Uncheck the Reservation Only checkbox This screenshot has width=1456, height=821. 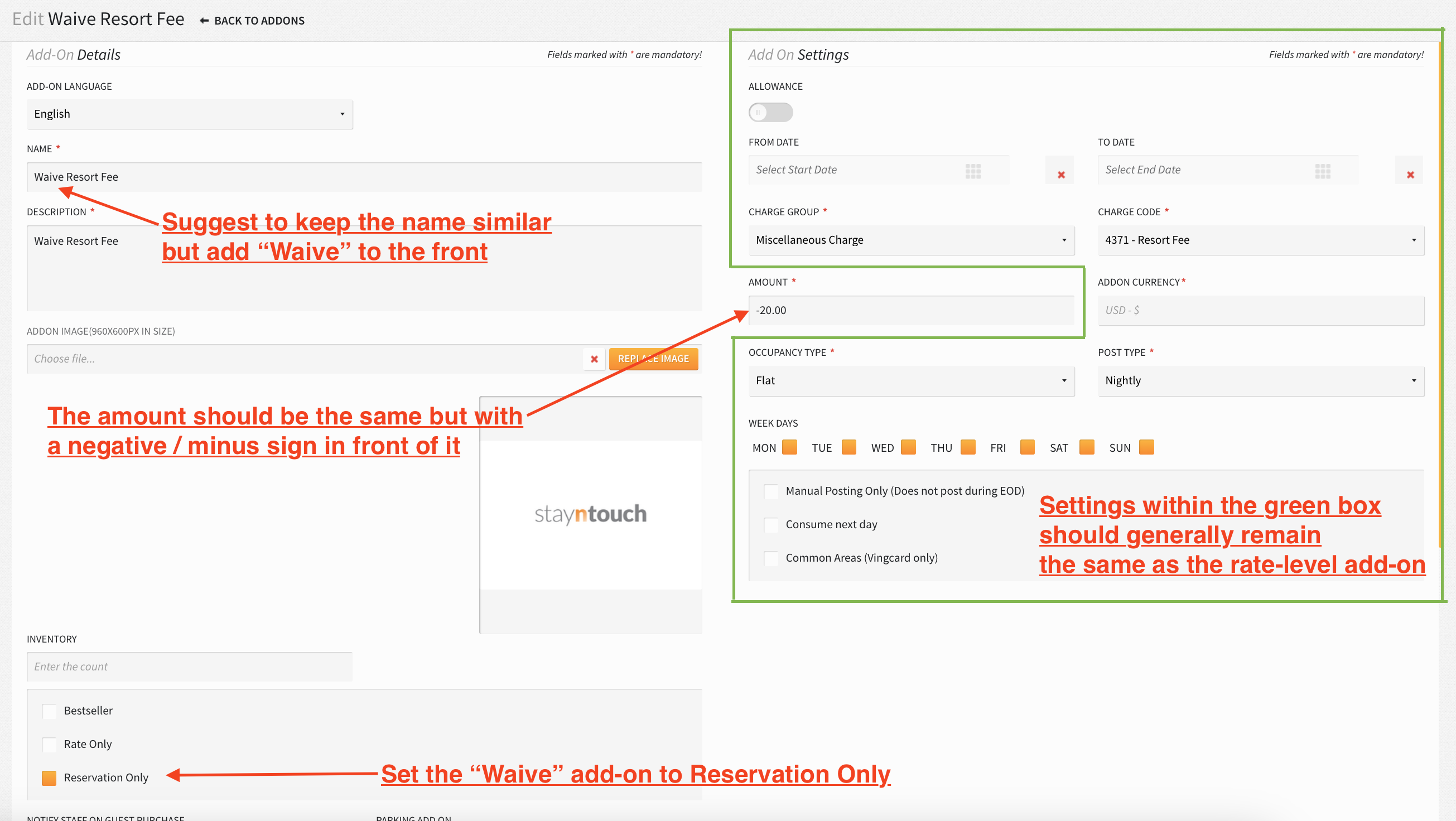tap(49, 777)
